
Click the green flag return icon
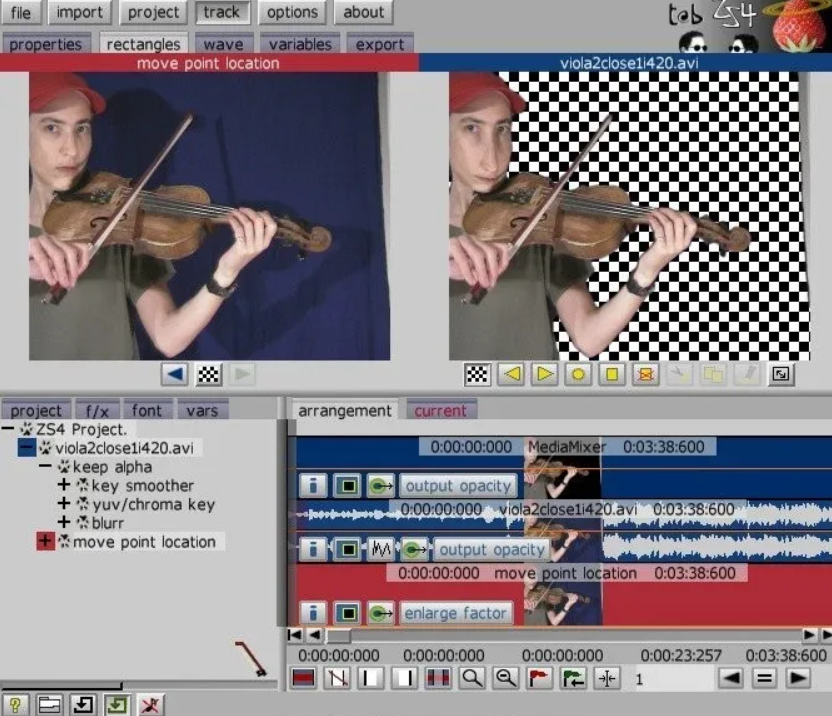(x=573, y=678)
